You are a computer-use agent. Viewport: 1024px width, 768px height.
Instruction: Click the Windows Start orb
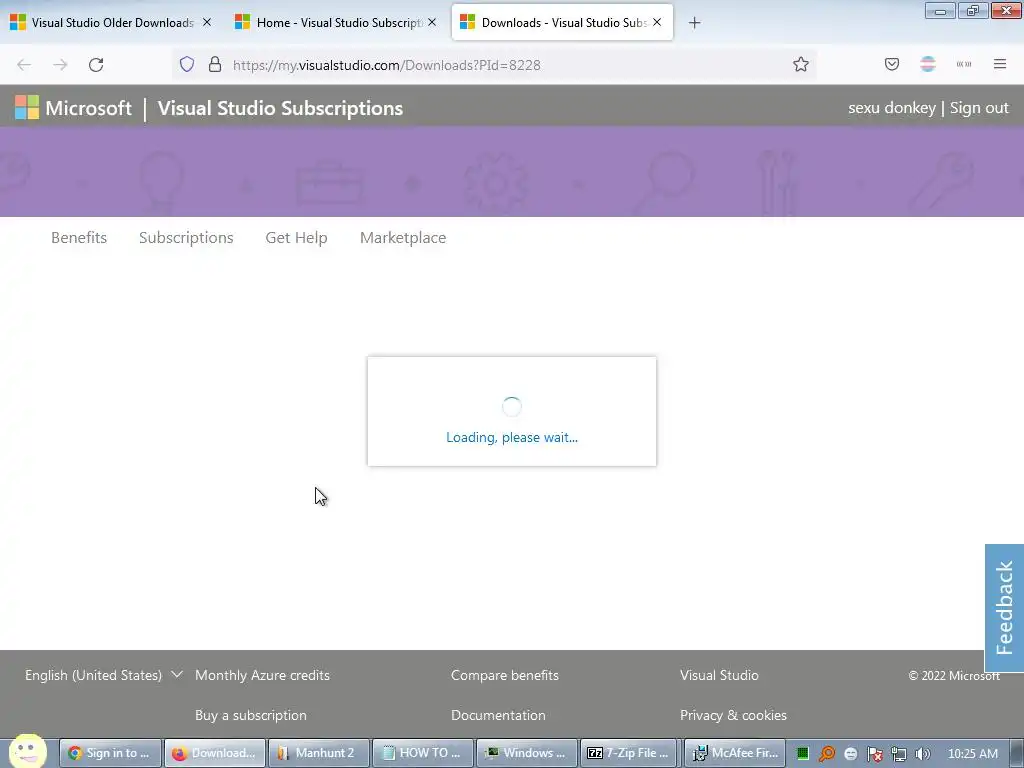[x=27, y=752]
